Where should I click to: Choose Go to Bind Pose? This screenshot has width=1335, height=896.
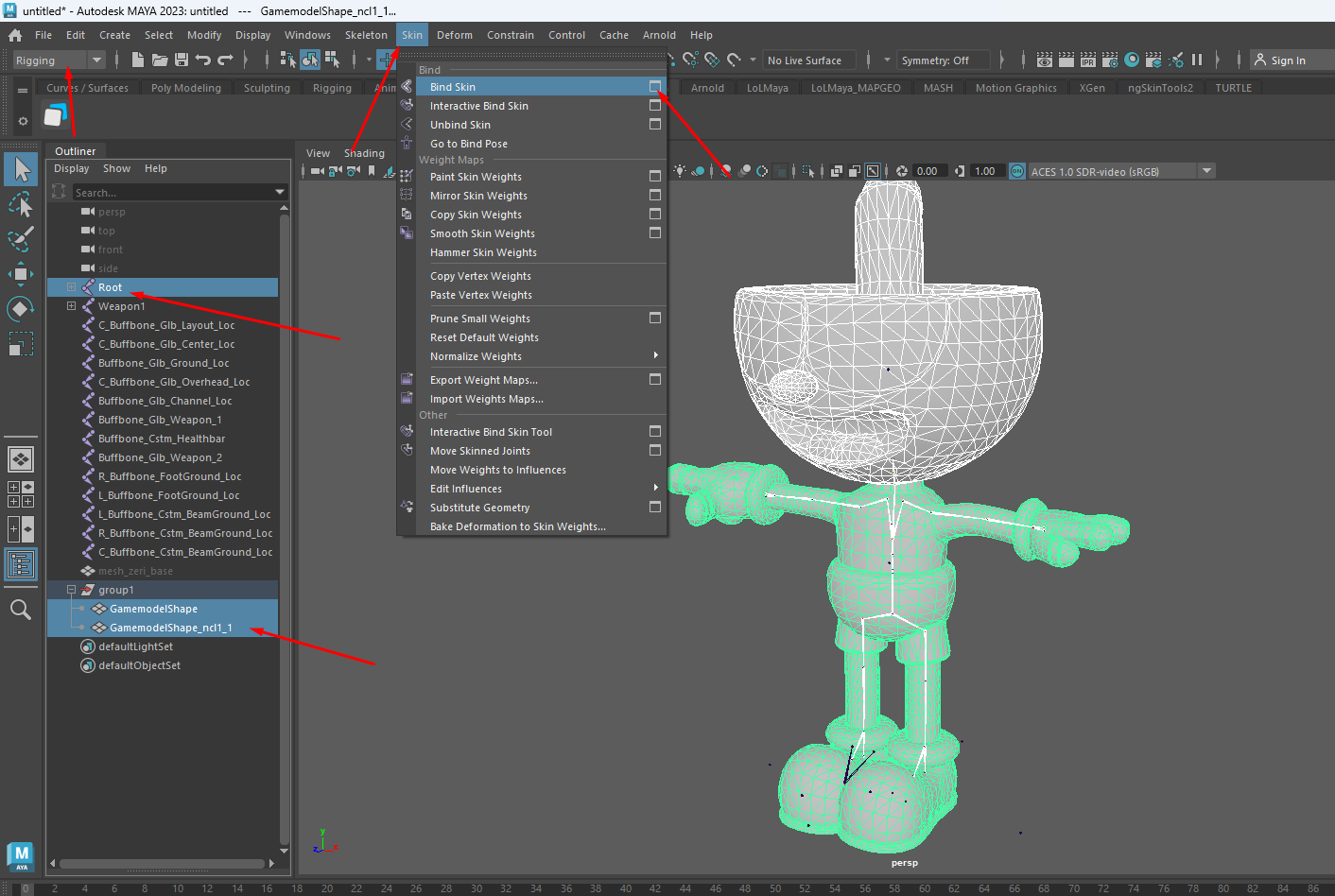tap(469, 144)
